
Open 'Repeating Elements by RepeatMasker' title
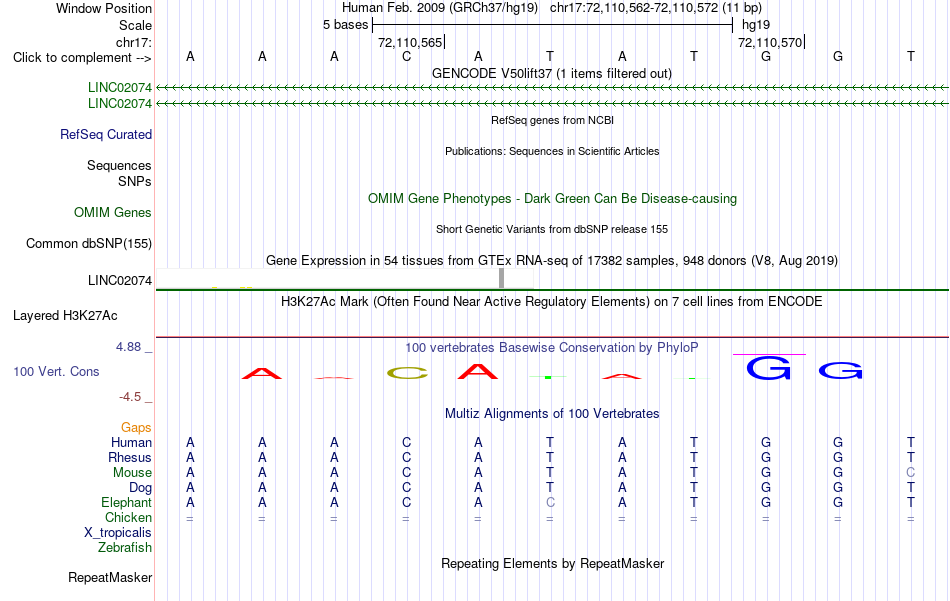tap(552, 563)
